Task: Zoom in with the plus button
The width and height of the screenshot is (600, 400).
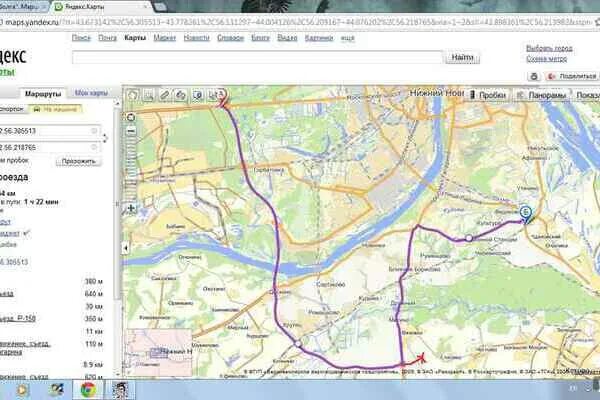Action: click(x=131, y=209)
